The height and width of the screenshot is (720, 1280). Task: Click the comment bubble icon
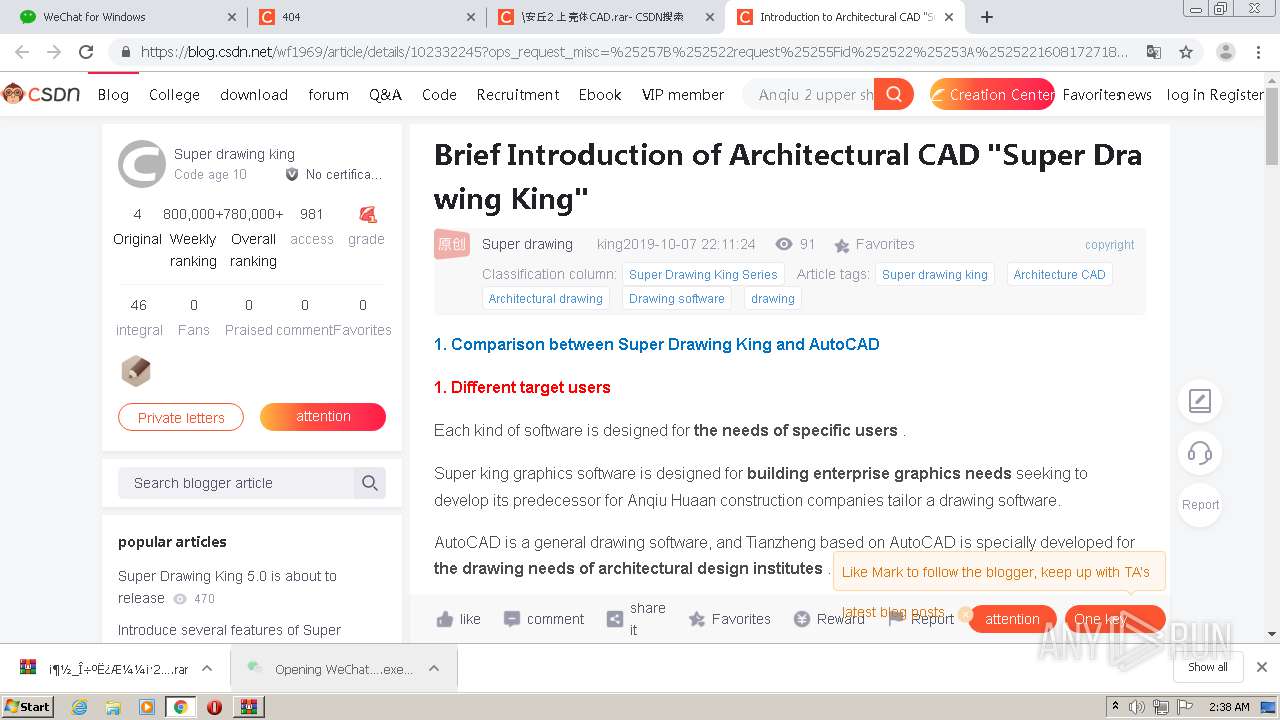(512, 619)
